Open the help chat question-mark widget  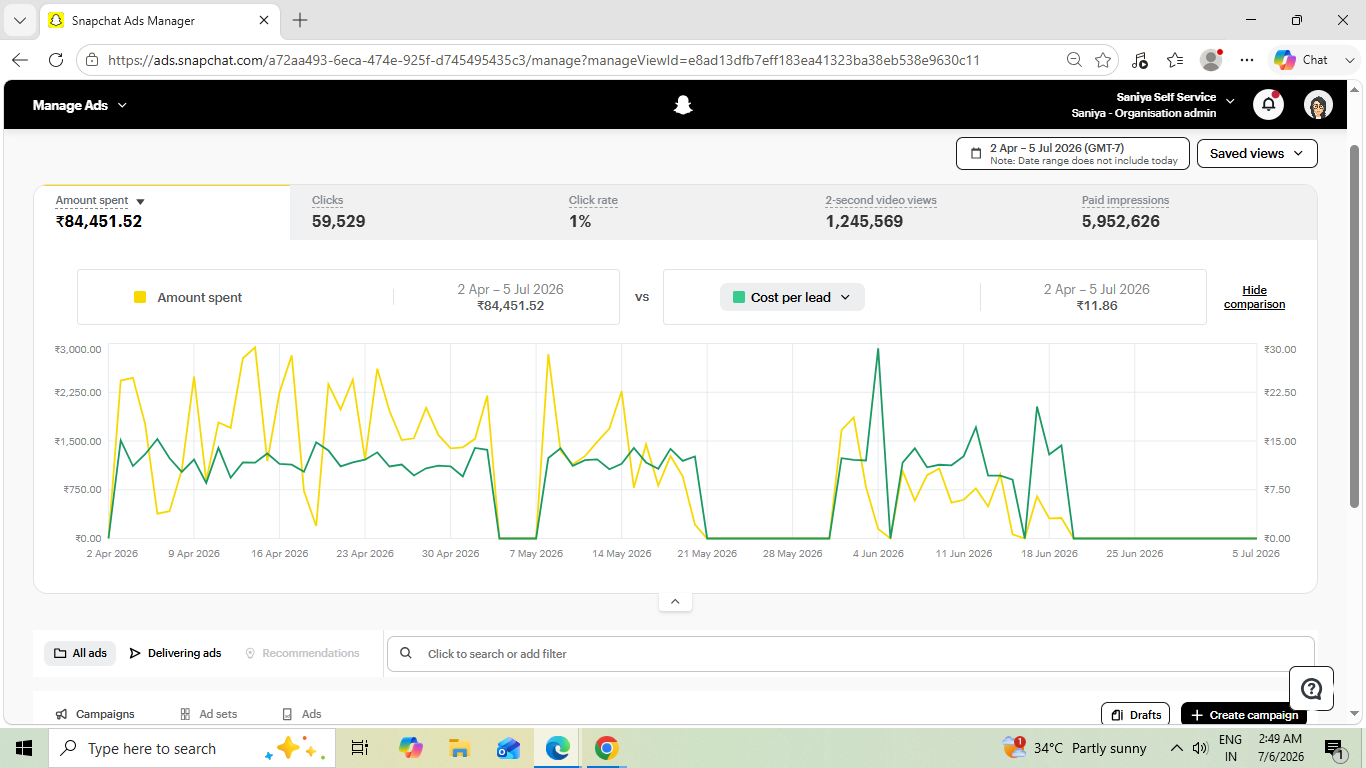tap(1311, 688)
